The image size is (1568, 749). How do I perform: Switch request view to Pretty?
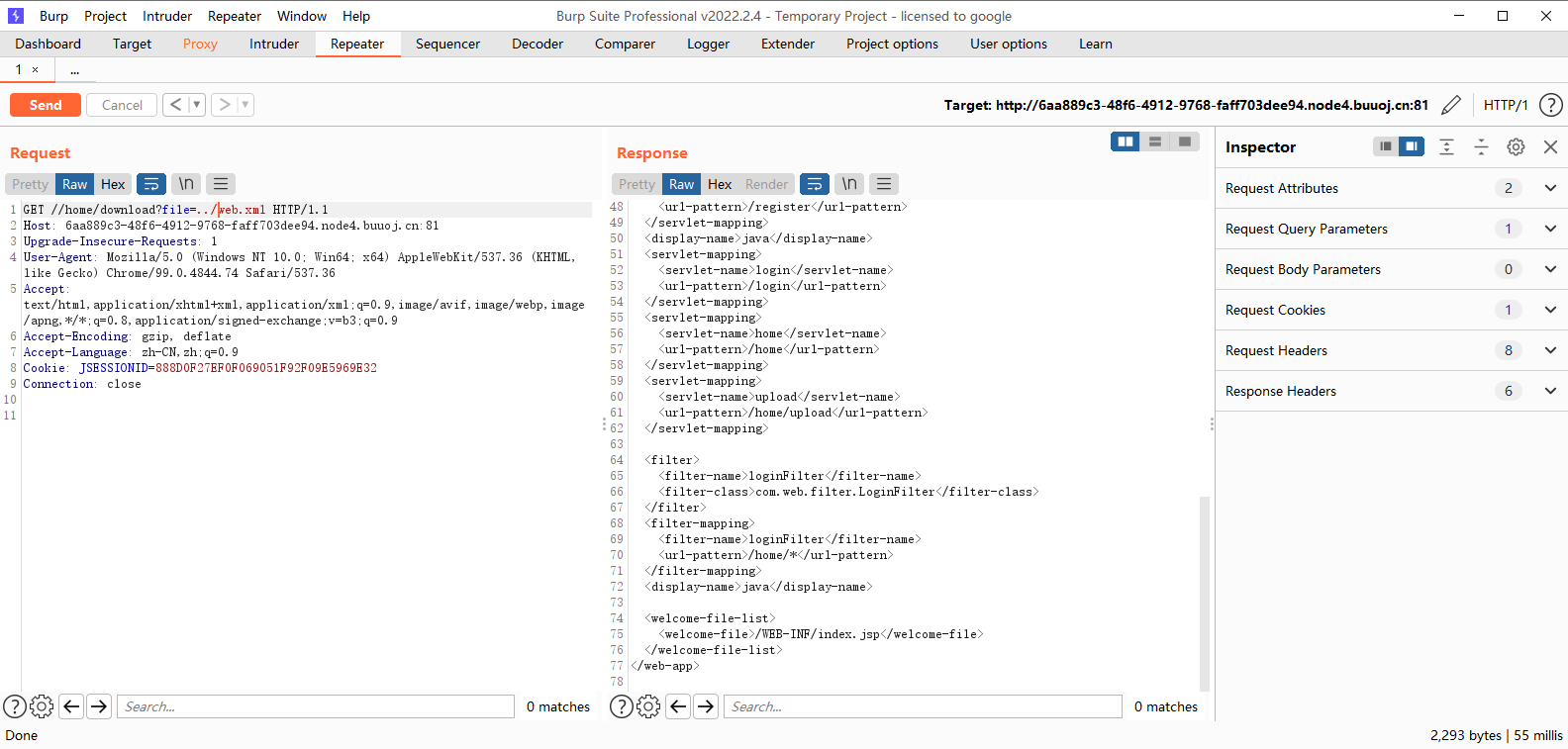[30, 184]
